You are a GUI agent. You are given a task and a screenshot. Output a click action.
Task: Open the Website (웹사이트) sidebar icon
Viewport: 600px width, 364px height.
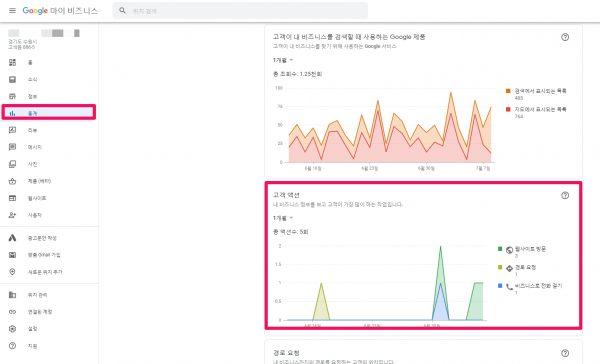(12, 198)
